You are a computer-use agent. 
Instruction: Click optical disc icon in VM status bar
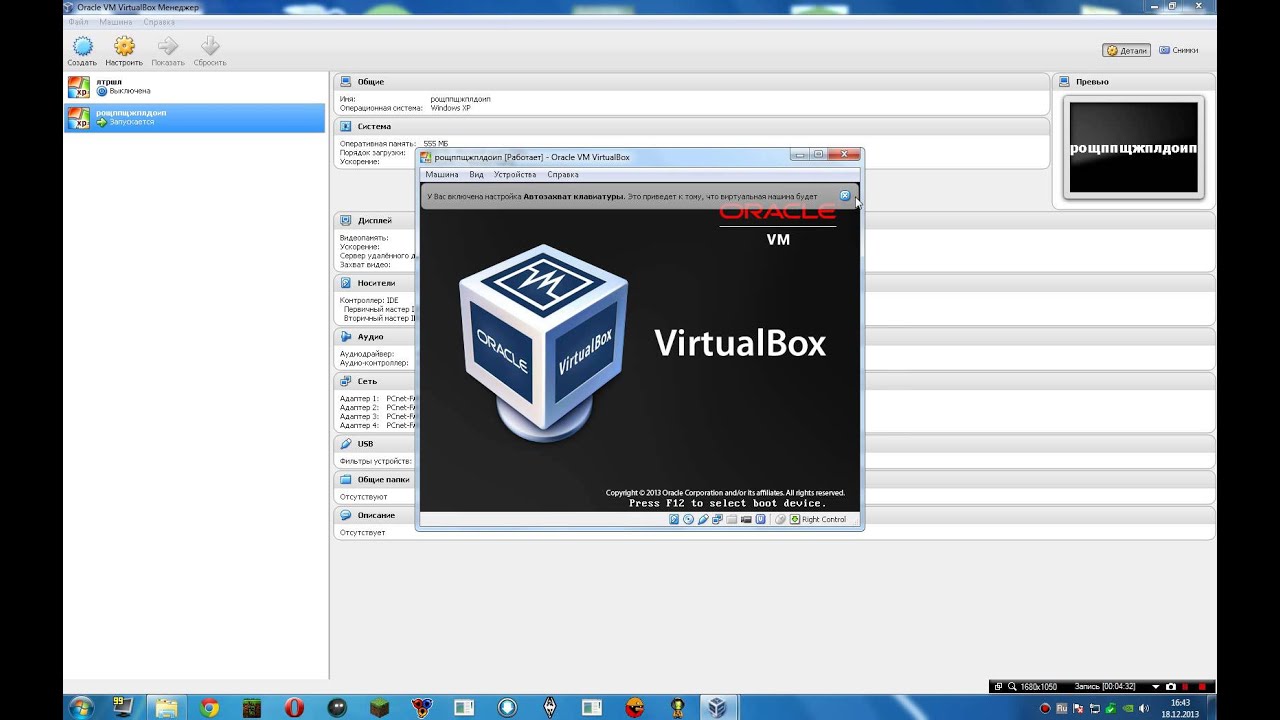point(688,519)
